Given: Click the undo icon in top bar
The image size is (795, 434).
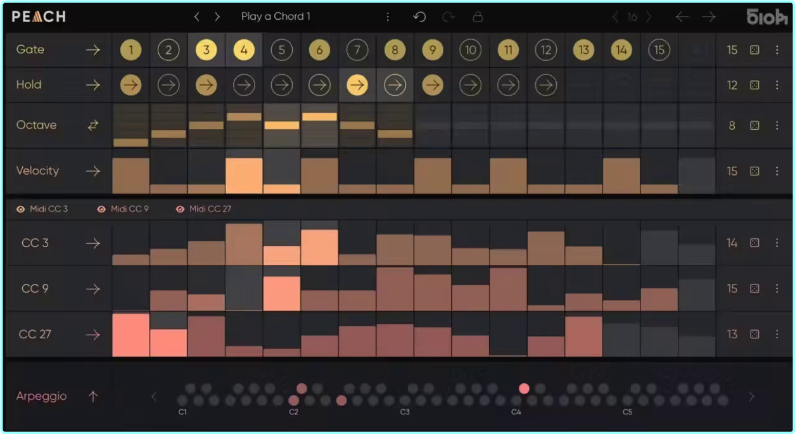Looking at the screenshot, I should click(x=419, y=17).
